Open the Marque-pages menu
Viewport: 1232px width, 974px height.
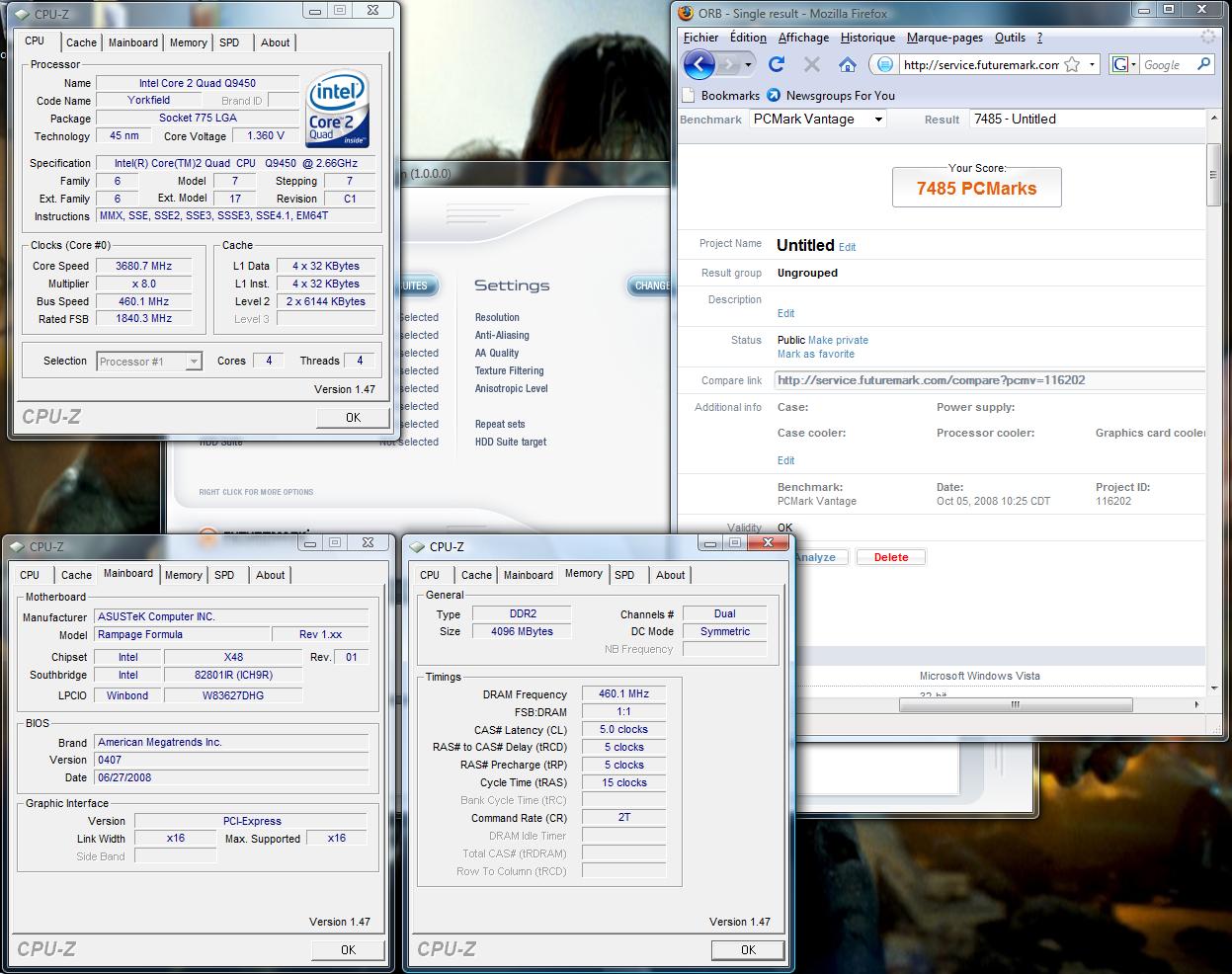pyautogui.click(x=945, y=38)
